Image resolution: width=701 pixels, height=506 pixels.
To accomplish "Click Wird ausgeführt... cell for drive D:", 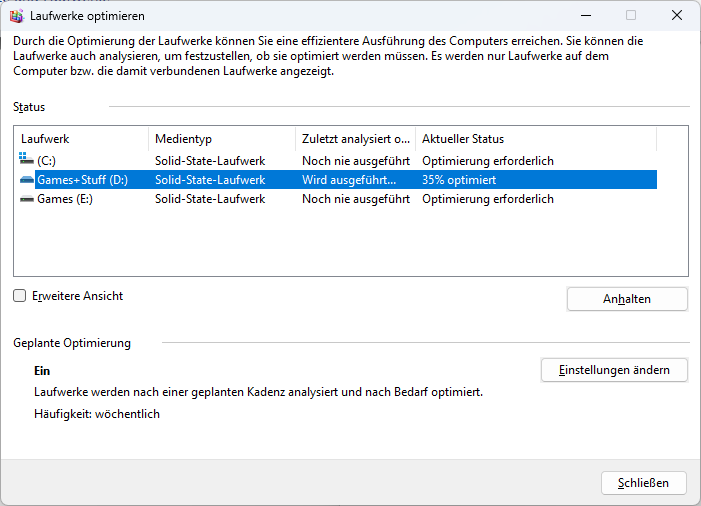I will click(x=349, y=180).
